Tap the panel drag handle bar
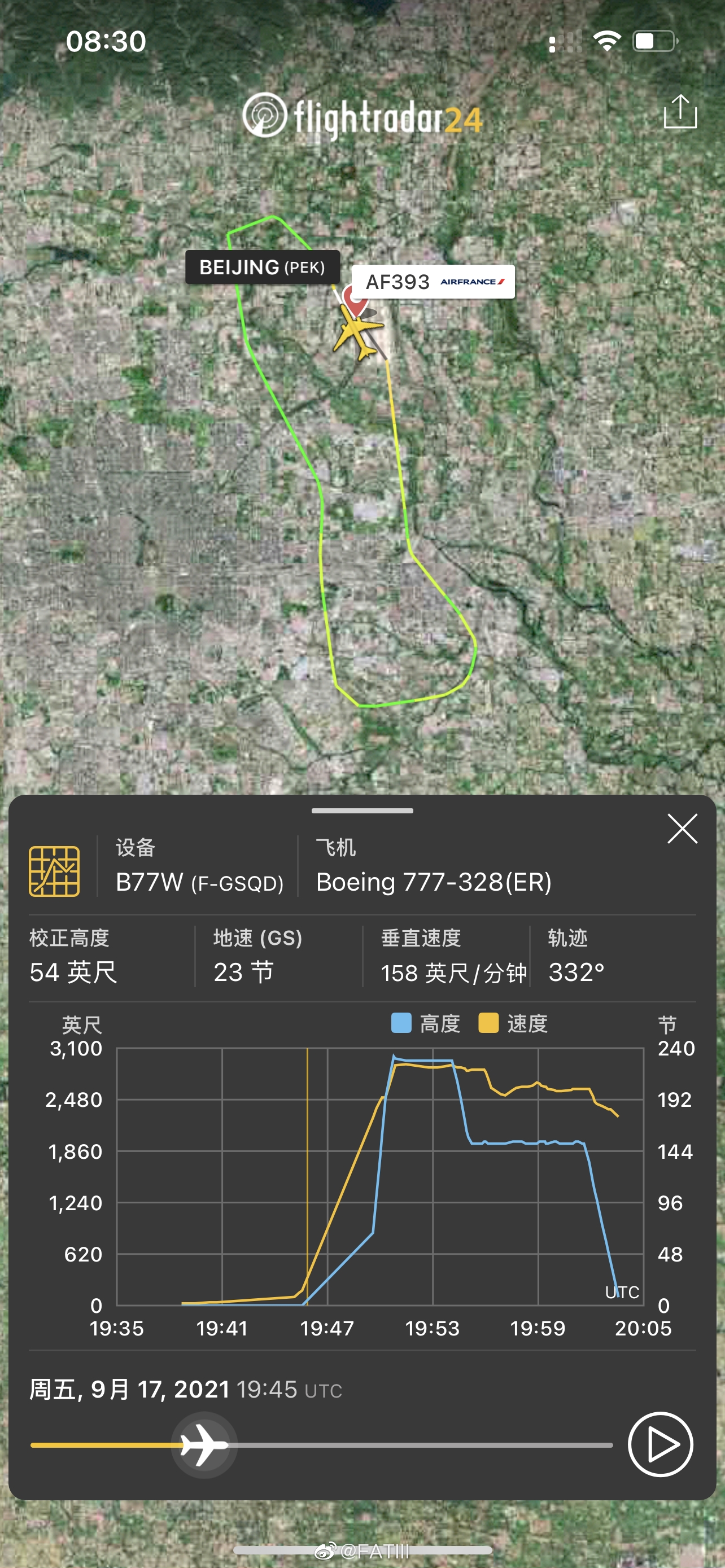This screenshot has width=725, height=1568. point(362,811)
